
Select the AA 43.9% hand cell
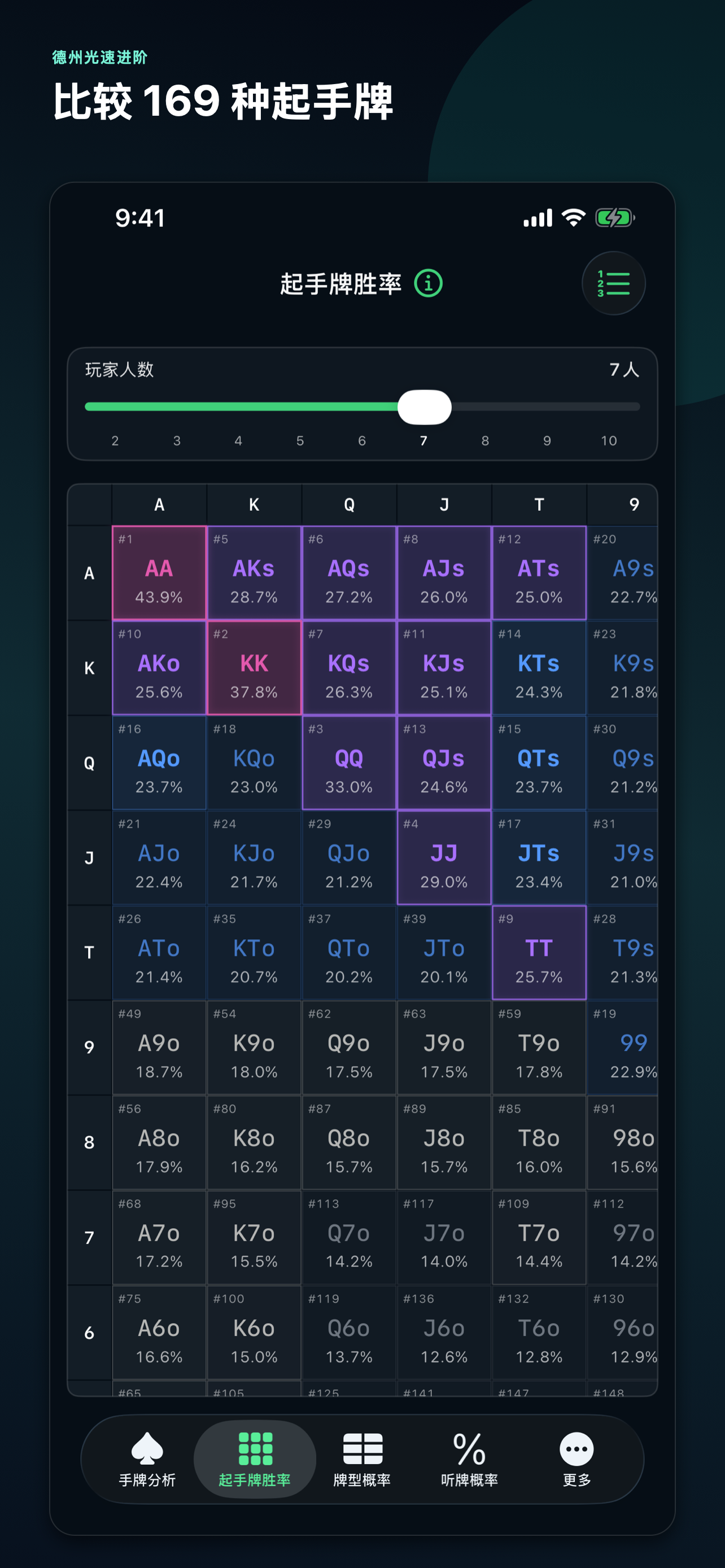159,573
